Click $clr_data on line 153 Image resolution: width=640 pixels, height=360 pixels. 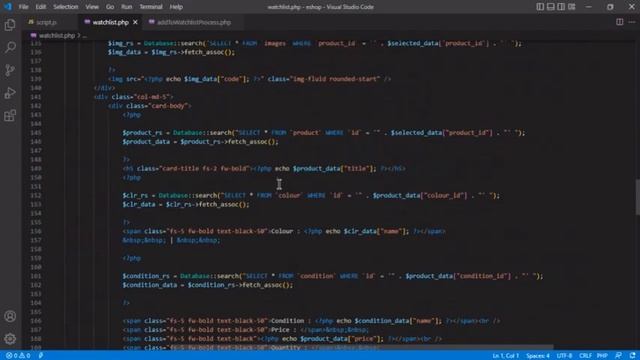pos(138,204)
